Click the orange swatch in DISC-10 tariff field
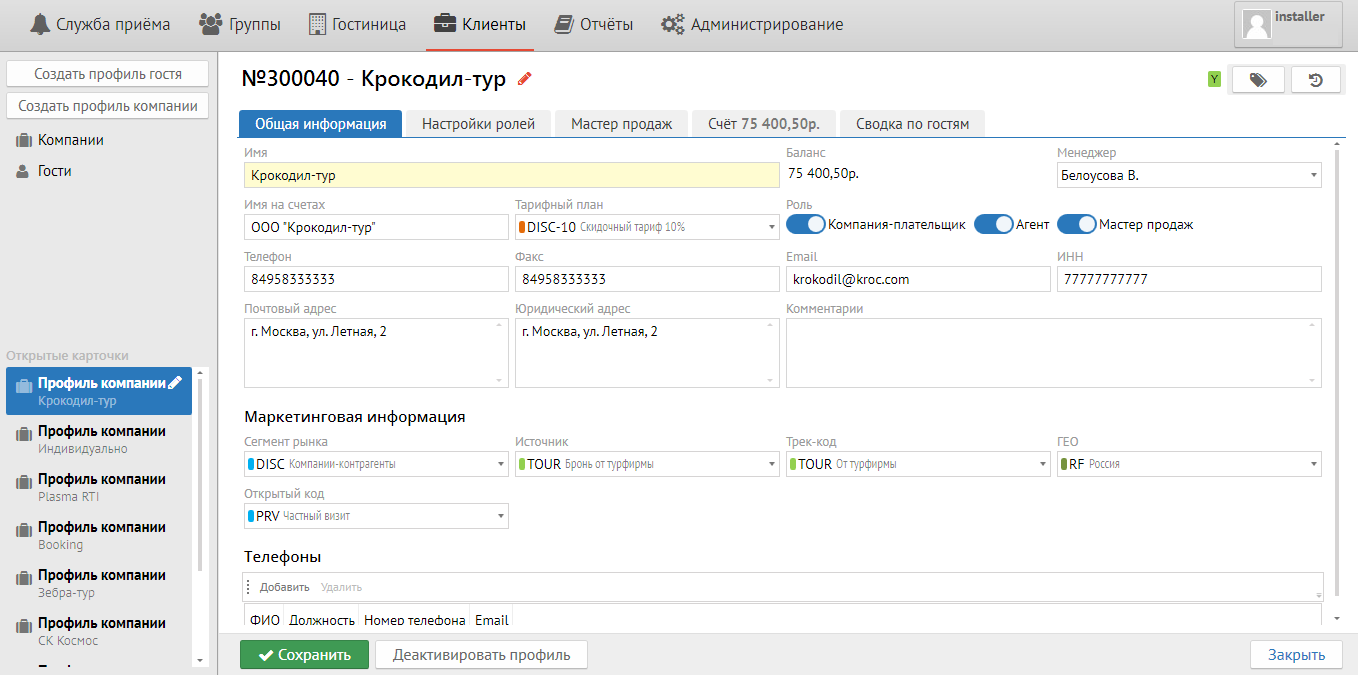 (x=522, y=227)
